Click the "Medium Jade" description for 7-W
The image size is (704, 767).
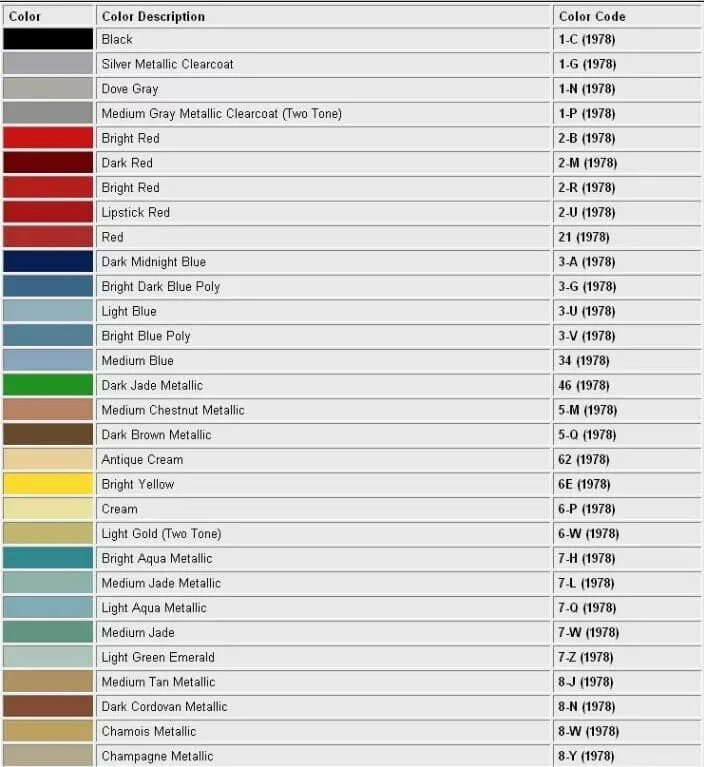(138, 632)
